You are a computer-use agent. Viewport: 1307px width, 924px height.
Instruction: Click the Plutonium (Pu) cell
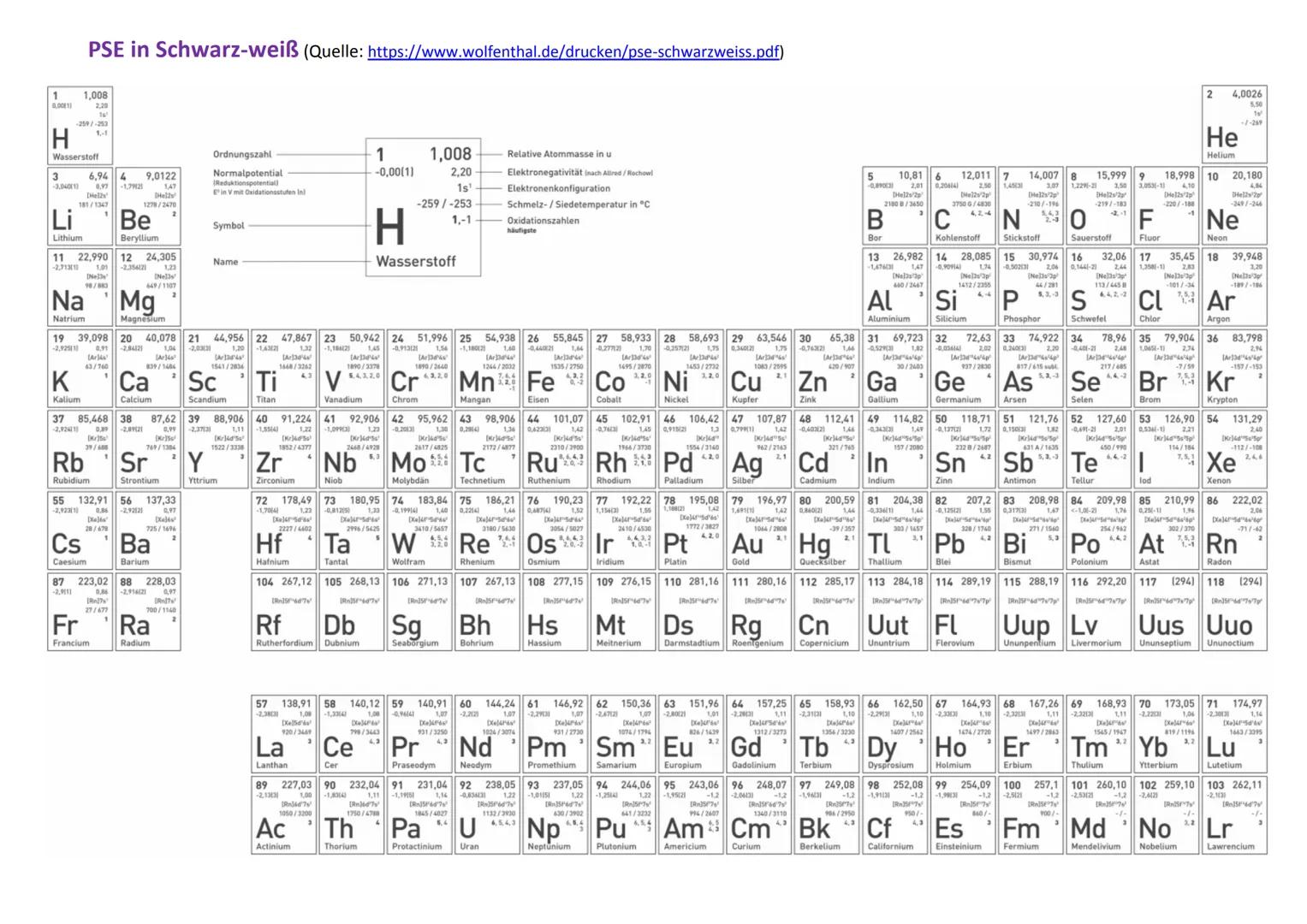coord(623,815)
